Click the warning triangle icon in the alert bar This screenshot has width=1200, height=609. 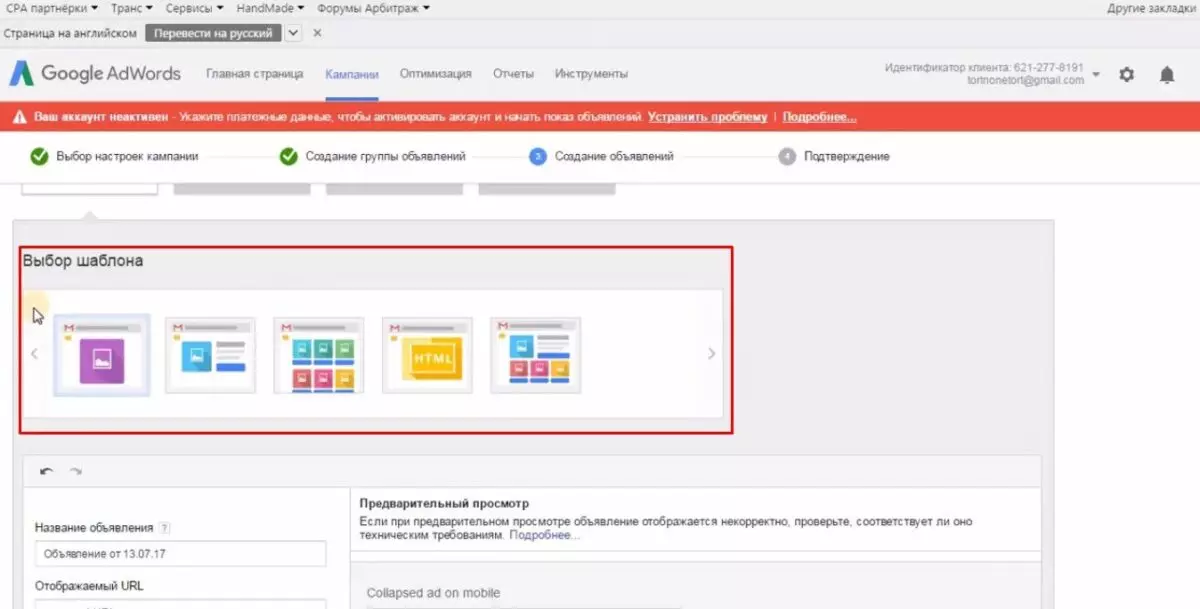19,117
